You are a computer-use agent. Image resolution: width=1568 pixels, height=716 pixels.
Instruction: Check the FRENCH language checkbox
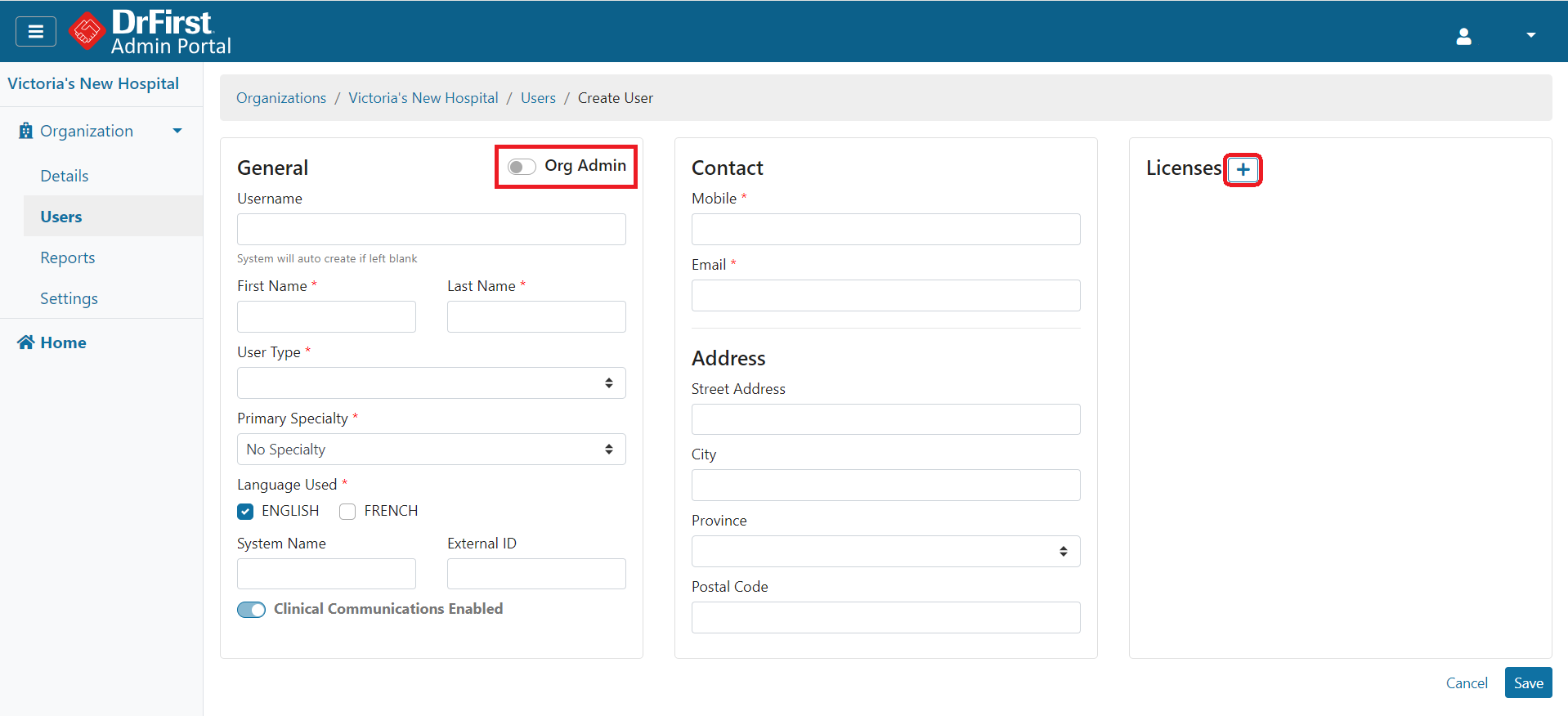(347, 512)
